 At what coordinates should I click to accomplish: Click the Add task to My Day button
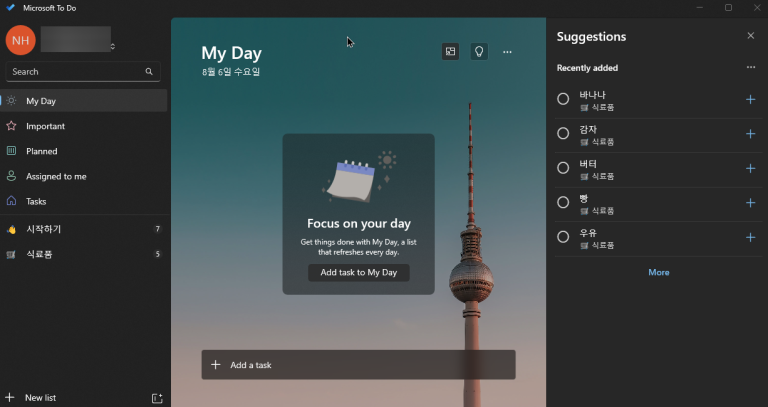[358, 273]
